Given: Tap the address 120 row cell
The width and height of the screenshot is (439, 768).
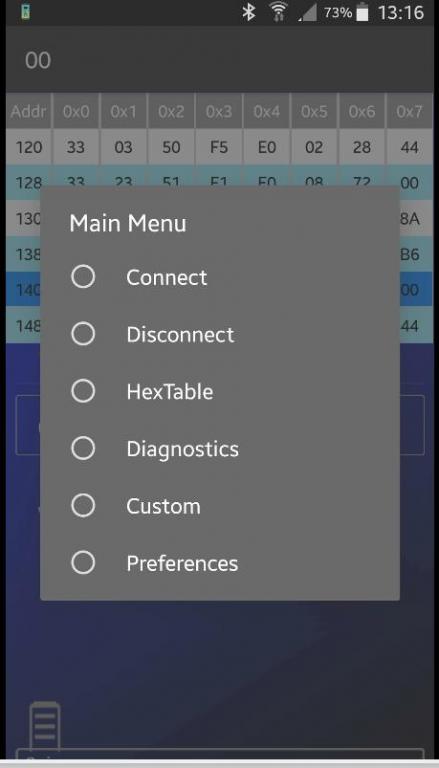Looking at the screenshot, I should point(28,147).
